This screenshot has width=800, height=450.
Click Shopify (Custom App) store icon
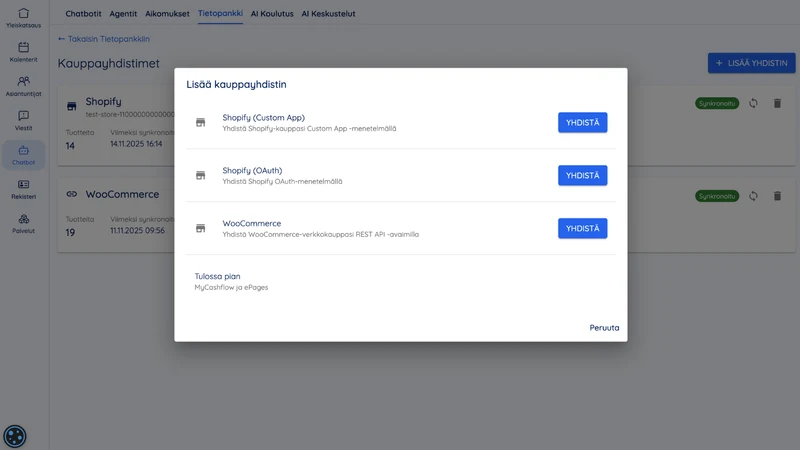tap(201, 122)
